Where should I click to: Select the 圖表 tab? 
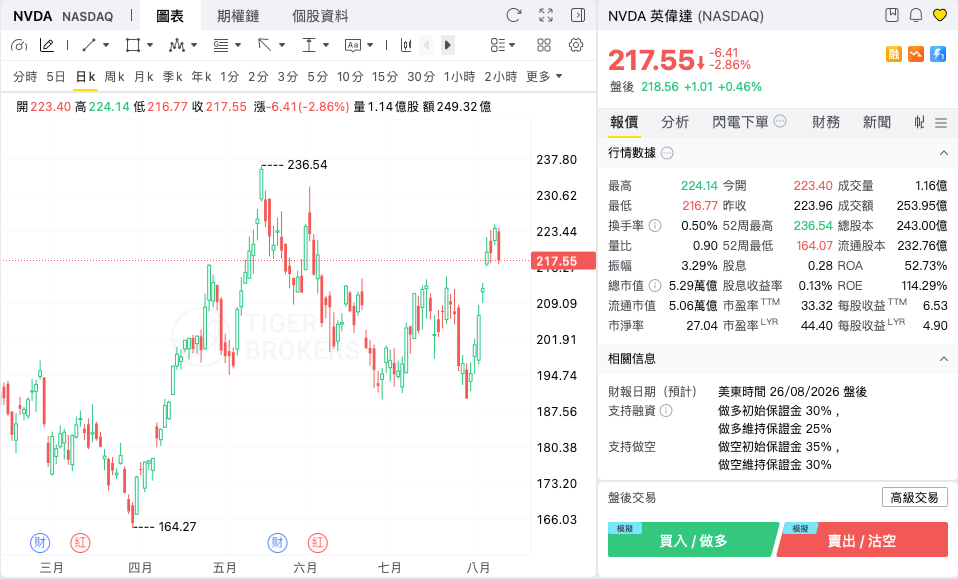pos(170,16)
